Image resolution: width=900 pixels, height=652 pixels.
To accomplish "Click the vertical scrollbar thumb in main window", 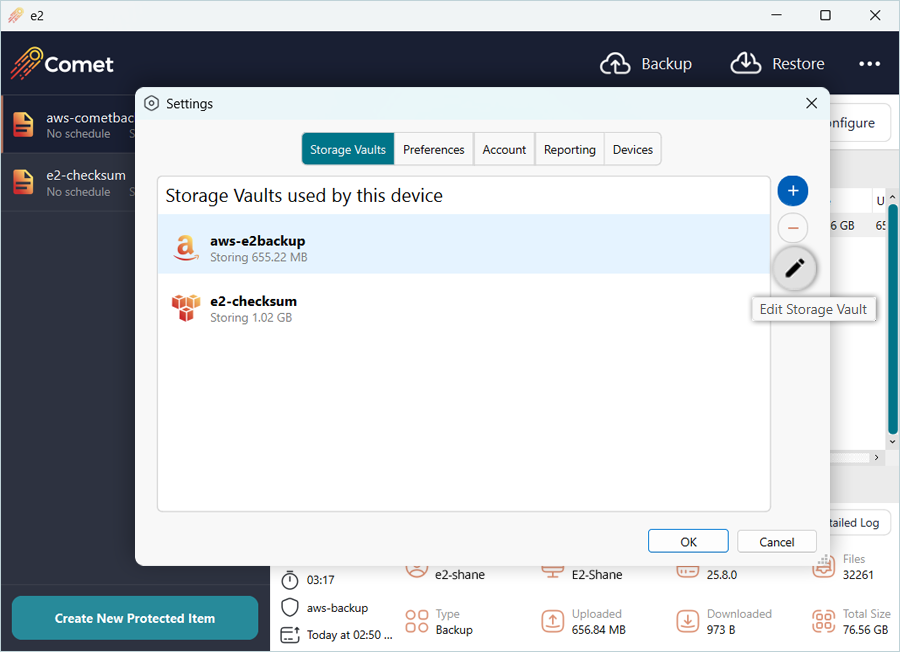I will 893,319.
